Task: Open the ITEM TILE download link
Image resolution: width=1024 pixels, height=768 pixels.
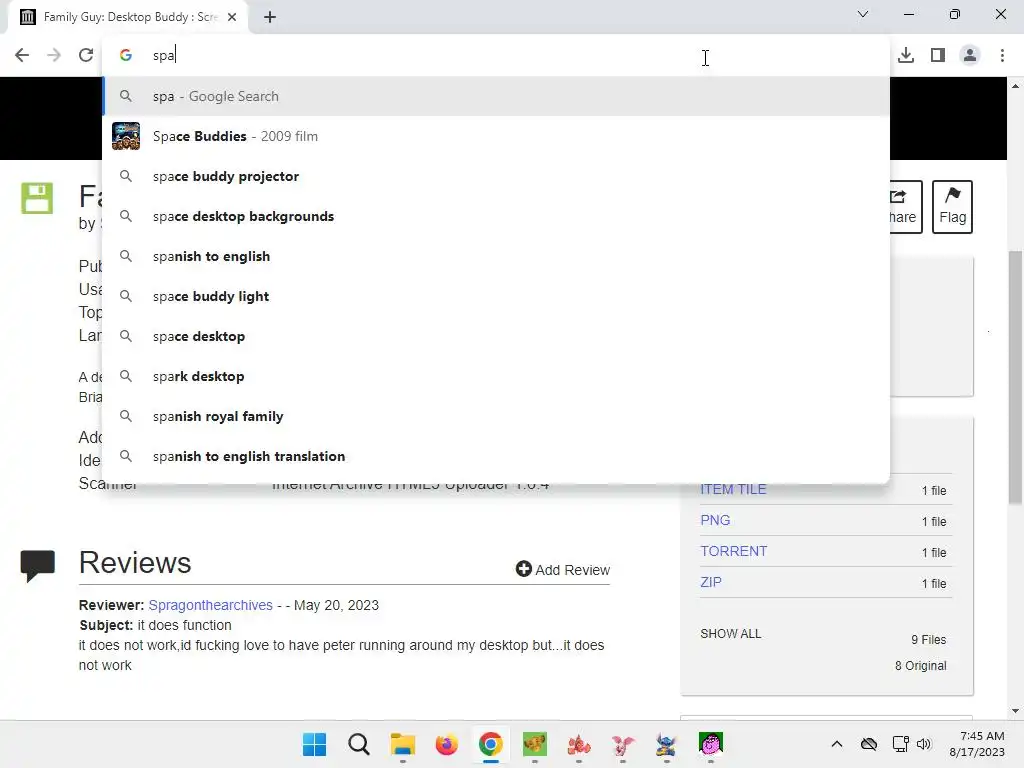Action: pyautogui.click(x=733, y=489)
